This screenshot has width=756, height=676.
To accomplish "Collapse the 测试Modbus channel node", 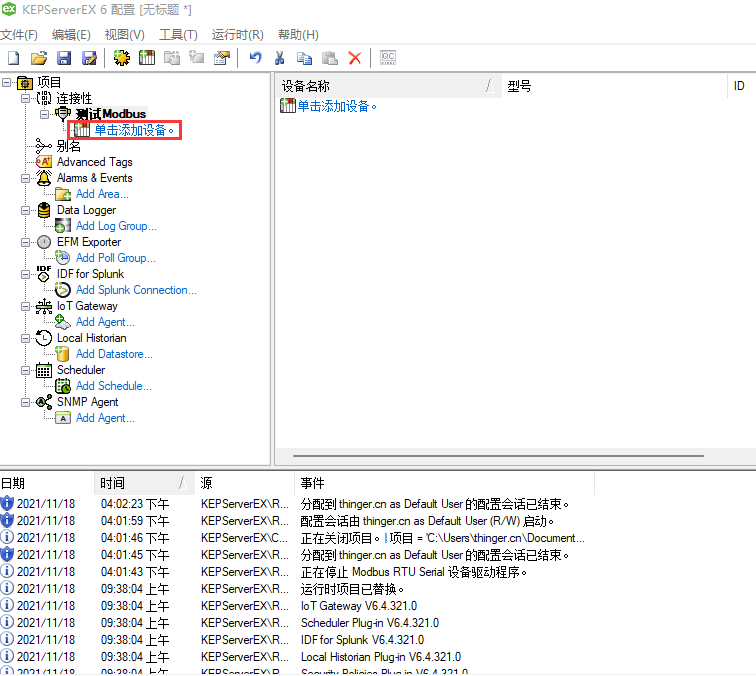I will pos(44,114).
